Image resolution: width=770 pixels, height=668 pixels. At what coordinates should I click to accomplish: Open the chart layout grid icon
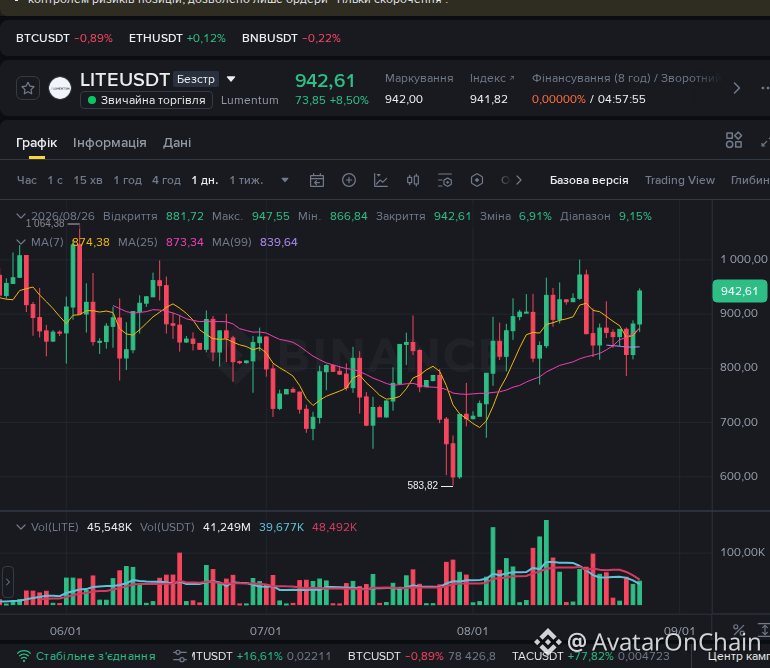[734, 140]
